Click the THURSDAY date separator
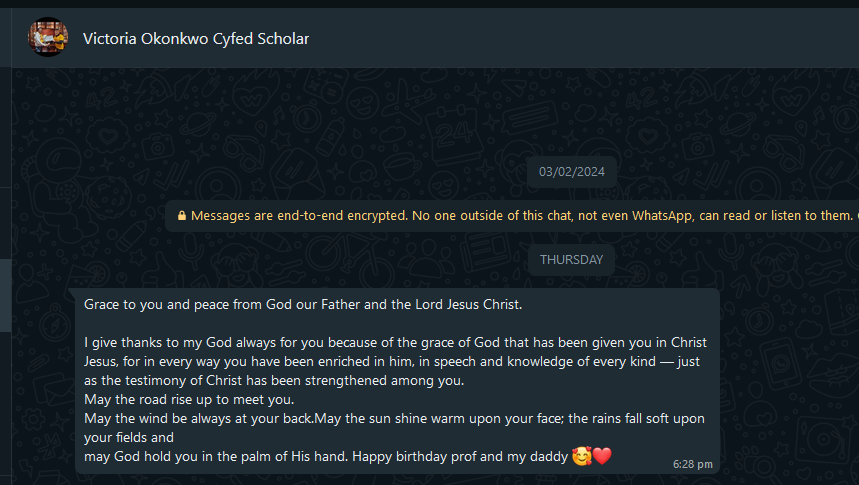 (571, 260)
